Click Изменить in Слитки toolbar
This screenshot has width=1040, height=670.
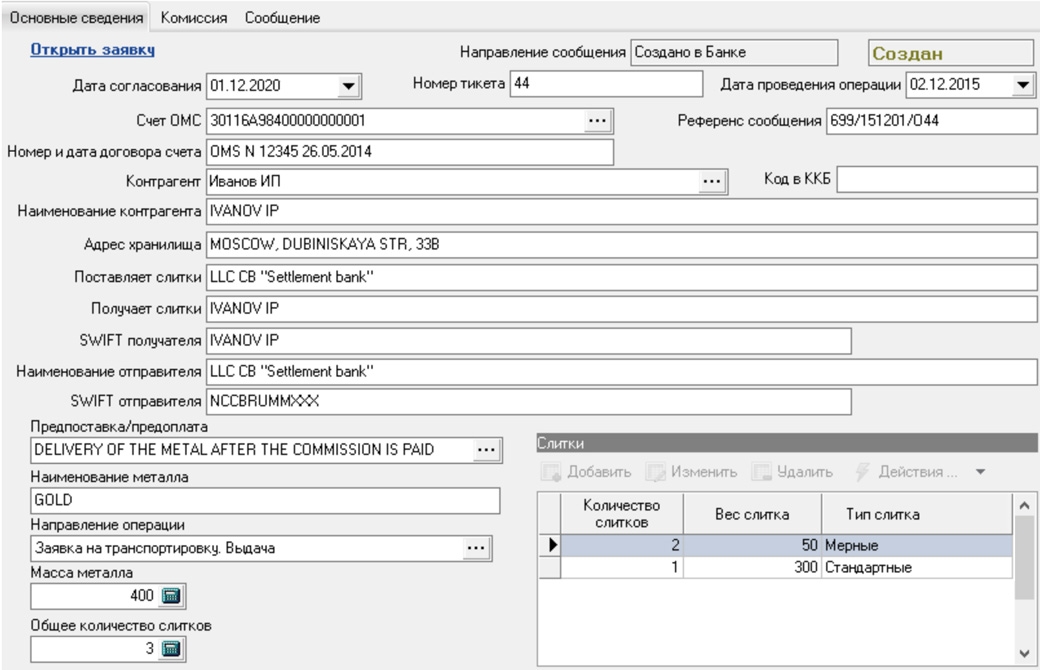point(692,472)
